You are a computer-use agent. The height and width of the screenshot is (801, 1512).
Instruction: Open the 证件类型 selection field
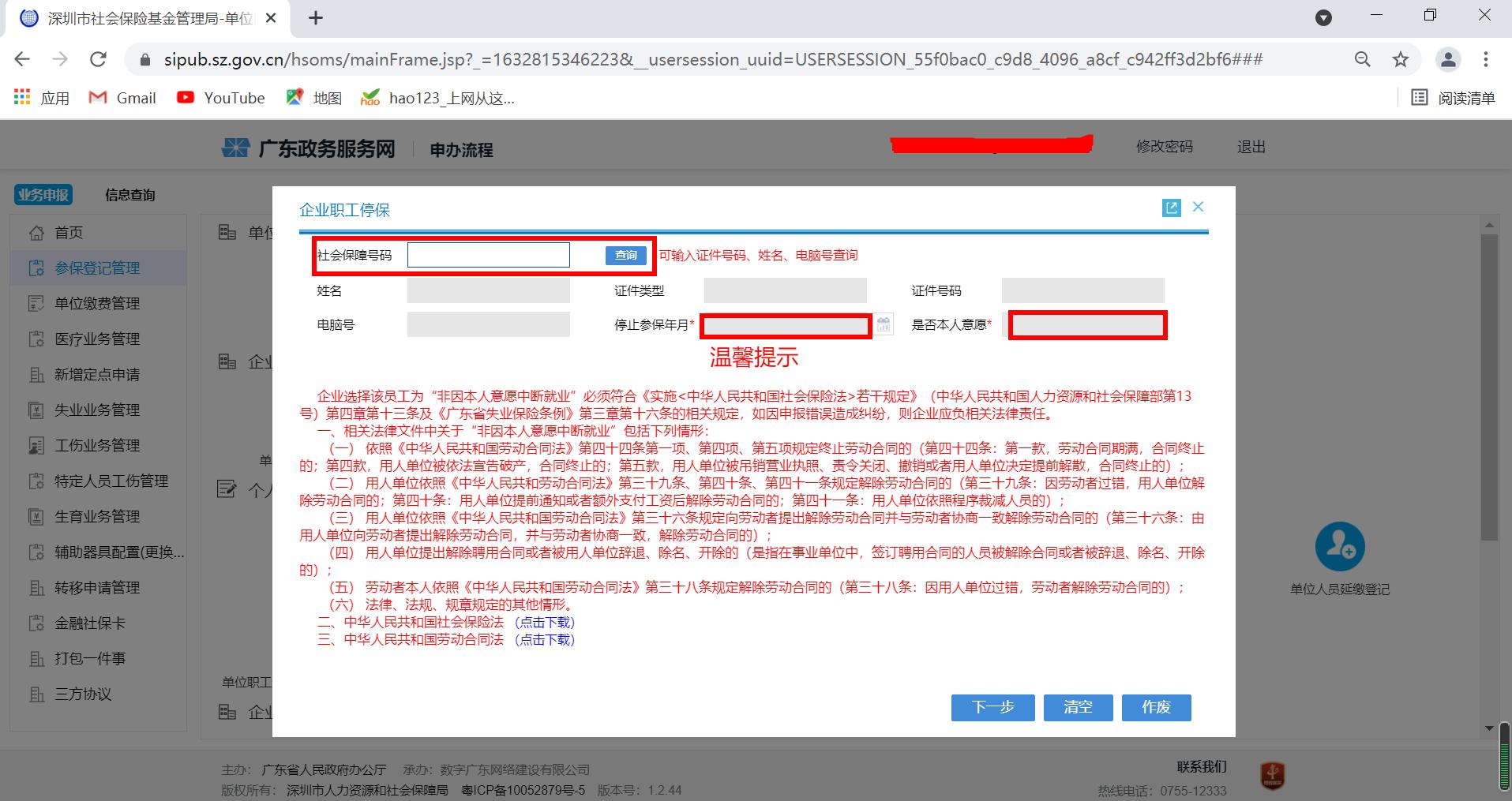[x=784, y=290]
